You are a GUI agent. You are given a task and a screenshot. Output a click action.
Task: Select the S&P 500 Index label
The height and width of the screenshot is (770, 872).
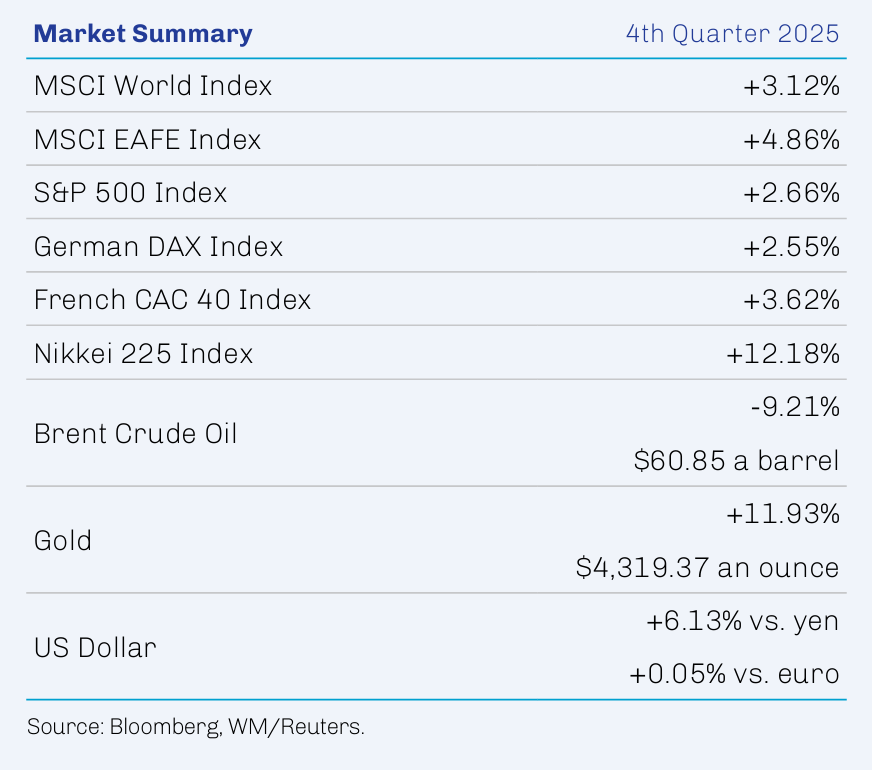click(130, 193)
